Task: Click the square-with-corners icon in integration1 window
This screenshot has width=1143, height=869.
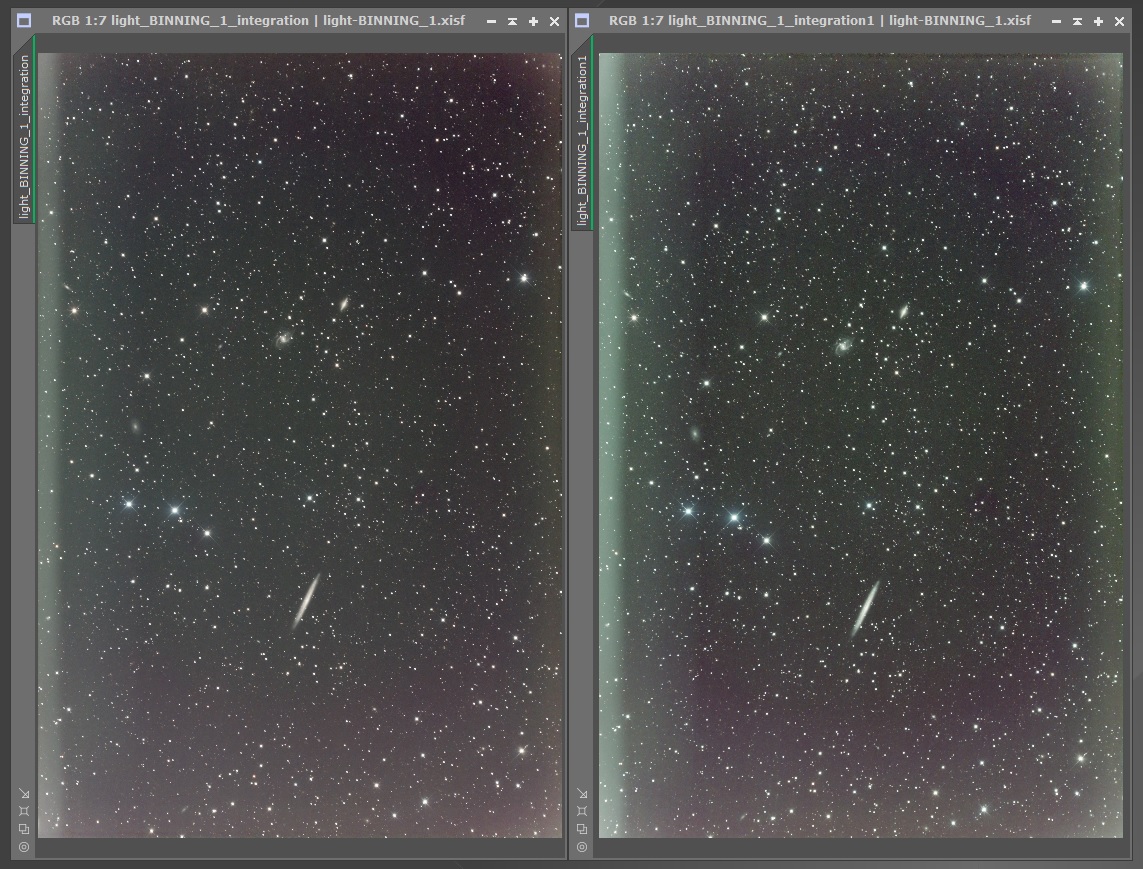Action: coord(582,811)
